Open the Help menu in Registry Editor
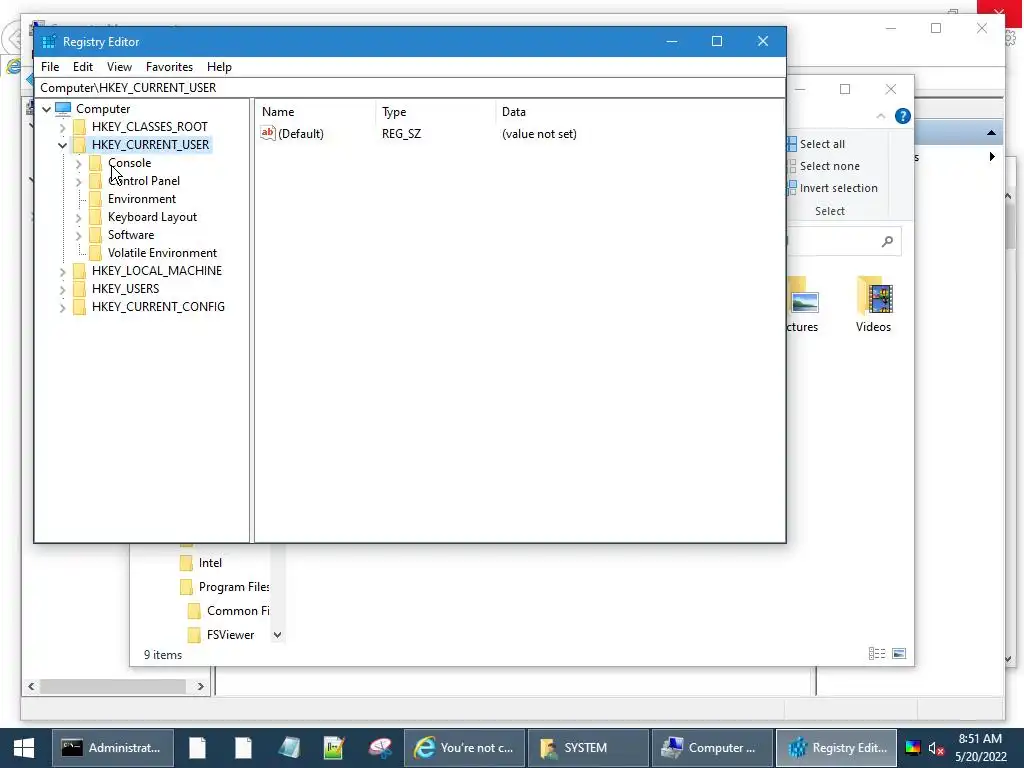This screenshot has width=1024, height=768. point(219,67)
